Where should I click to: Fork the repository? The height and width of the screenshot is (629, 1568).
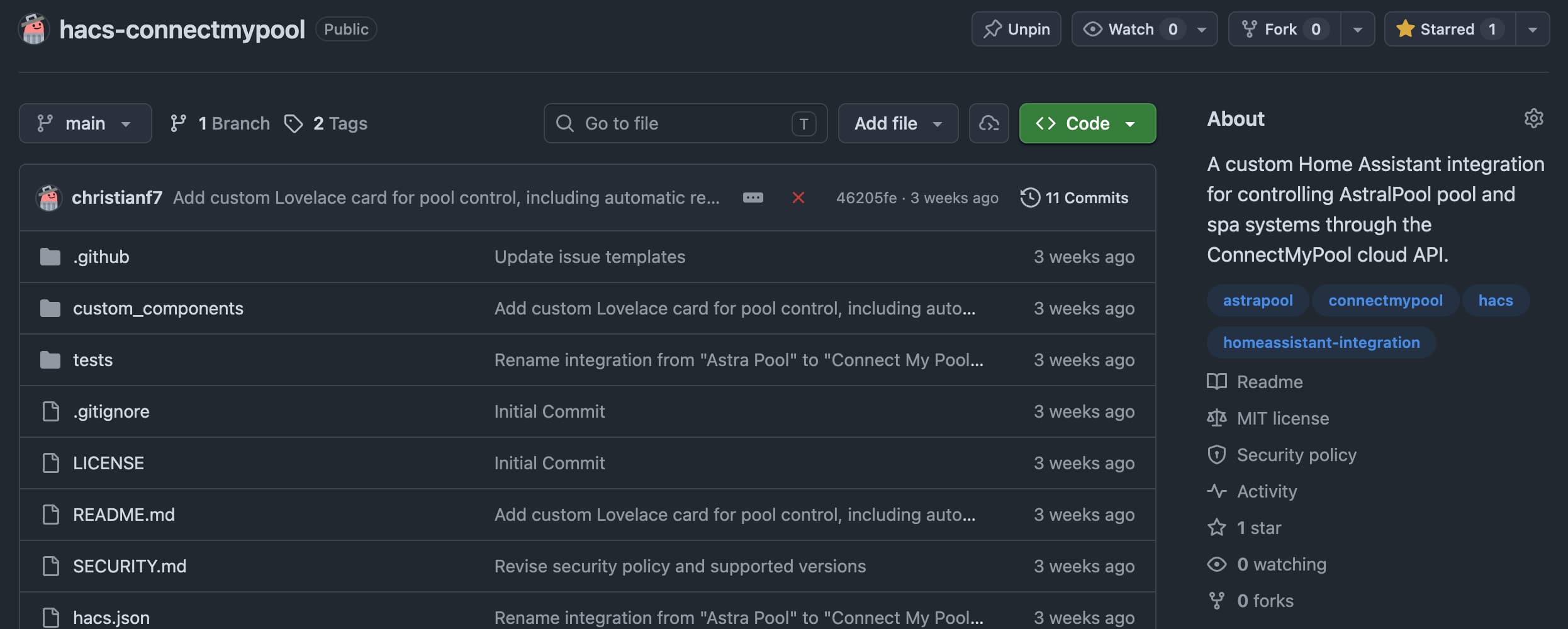[x=1284, y=29]
